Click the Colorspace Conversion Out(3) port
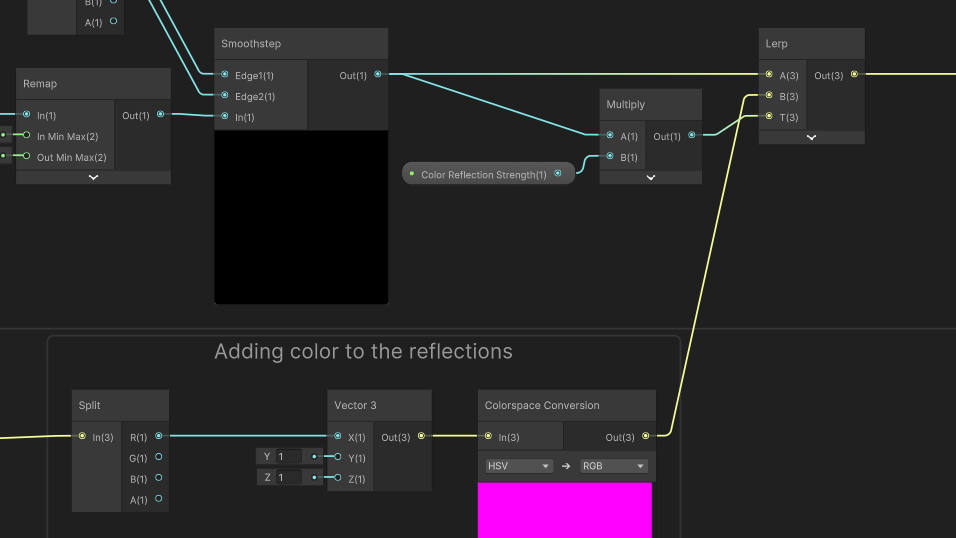 click(646, 436)
